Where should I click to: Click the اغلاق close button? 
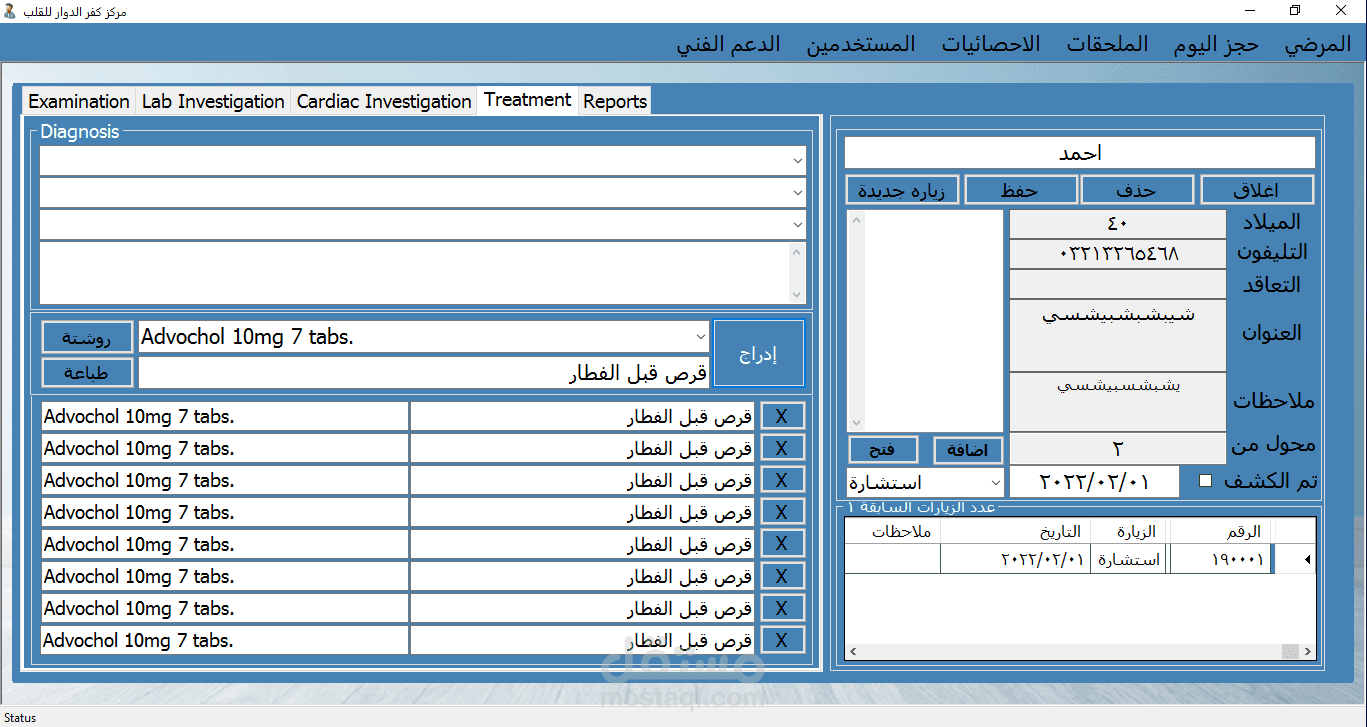tap(1257, 189)
